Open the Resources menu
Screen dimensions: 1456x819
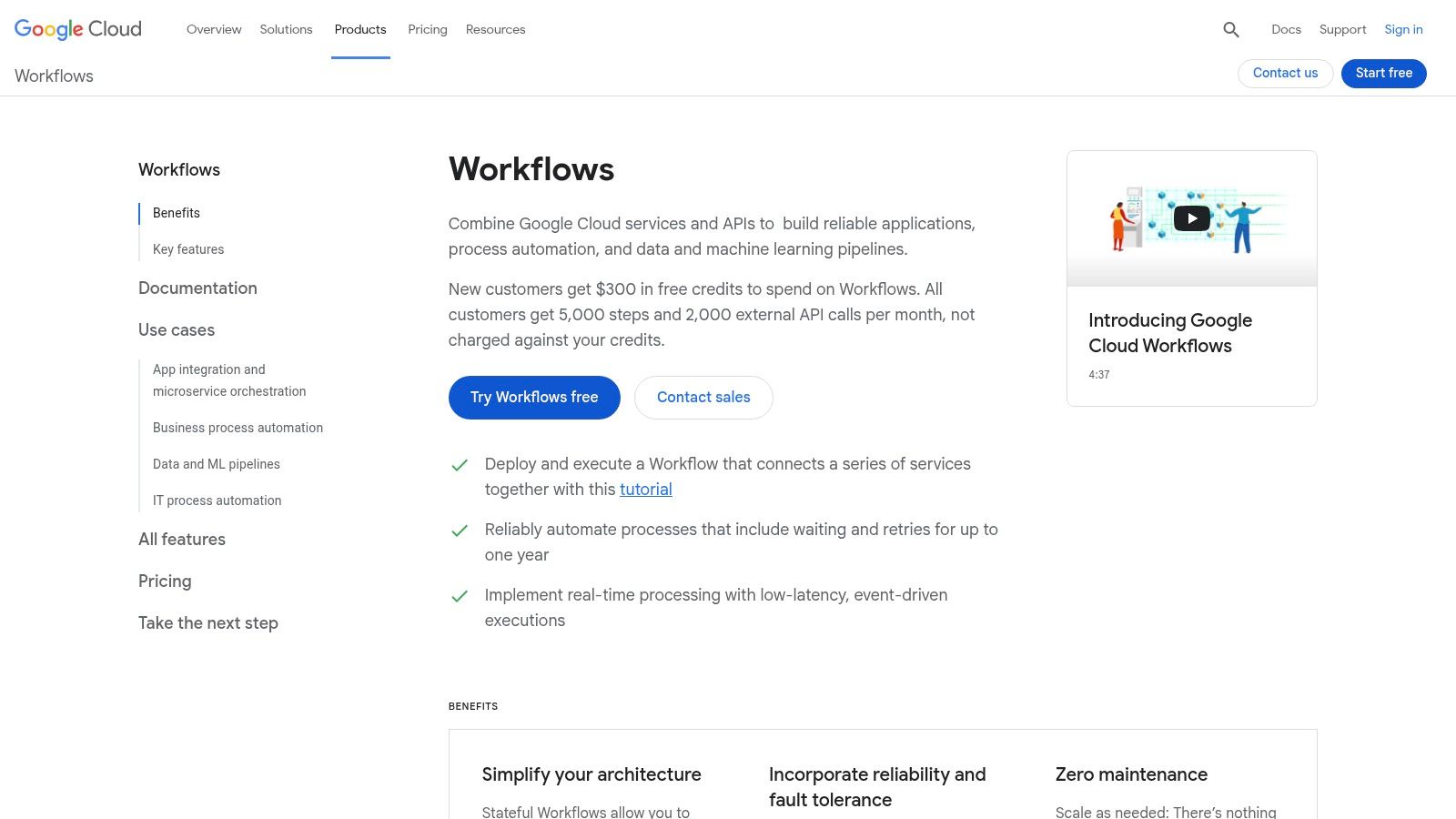(x=495, y=29)
